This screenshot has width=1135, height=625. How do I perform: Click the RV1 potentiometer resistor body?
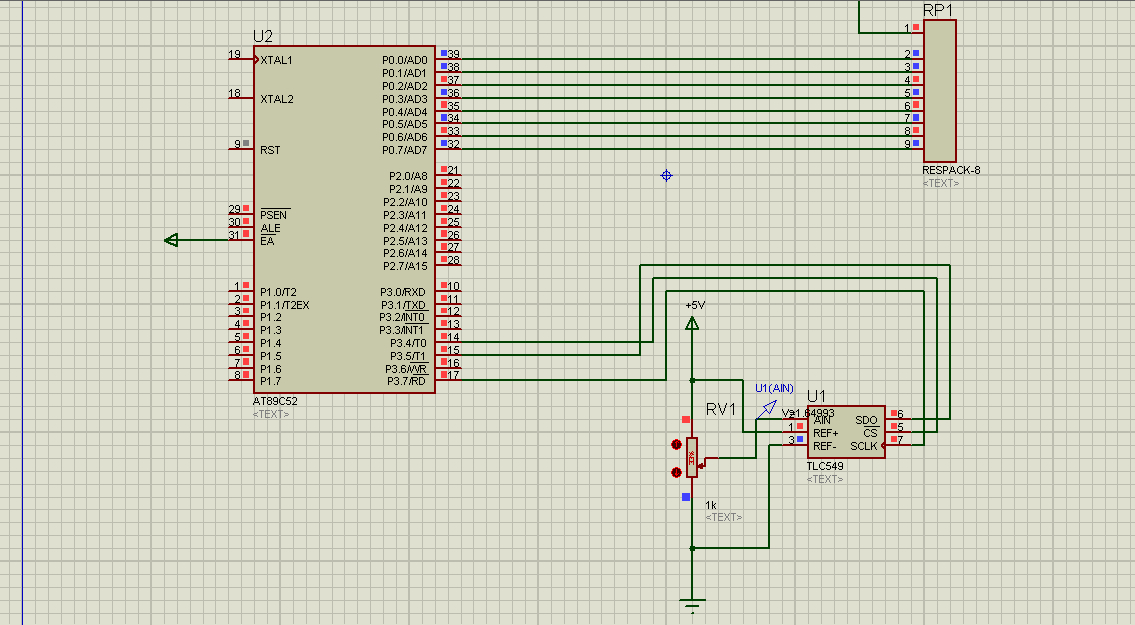[692, 457]
